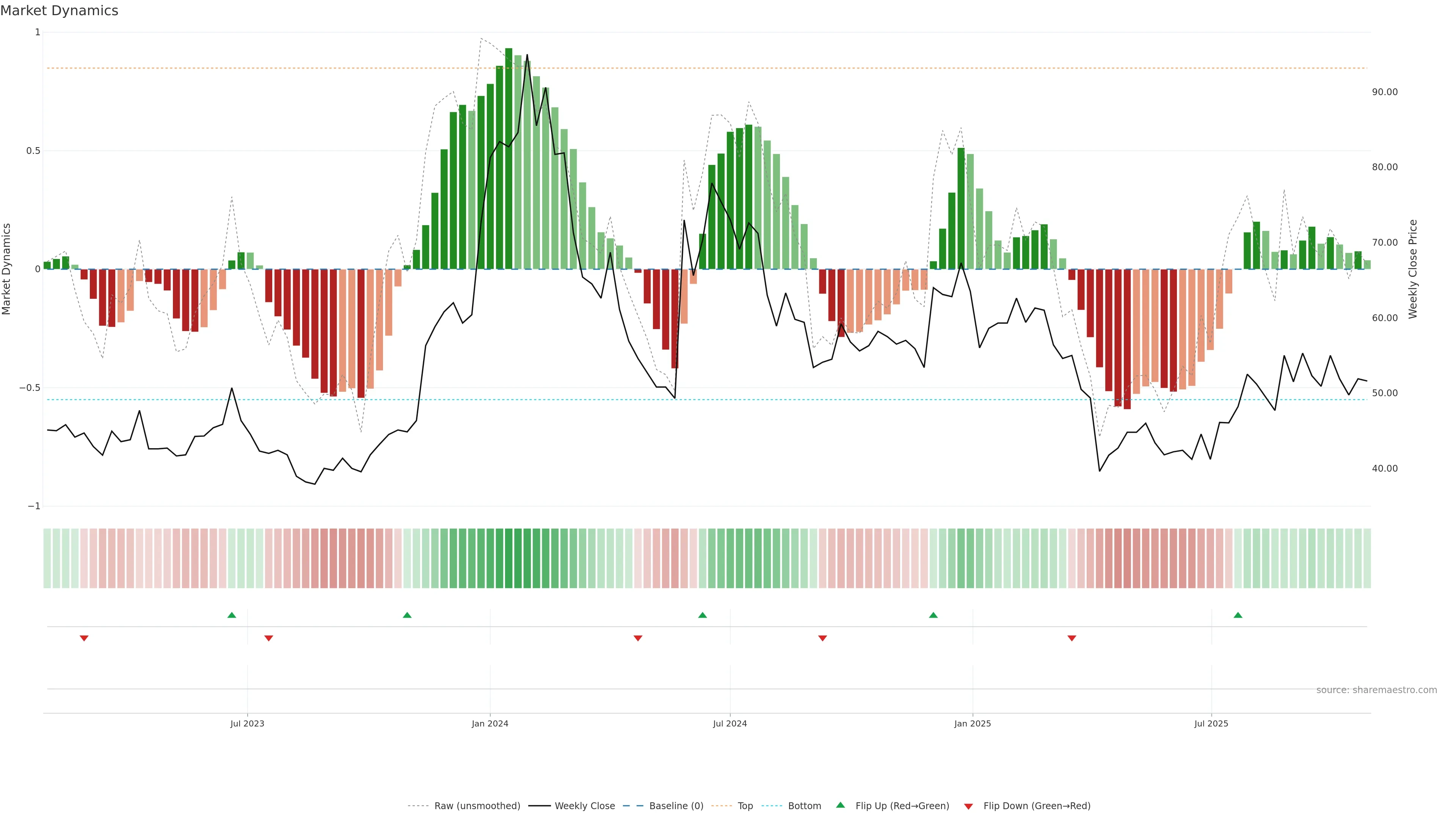
Task: Click the flip-up triangle marker near Oct 2023
Action: click(x=407, y=615)
